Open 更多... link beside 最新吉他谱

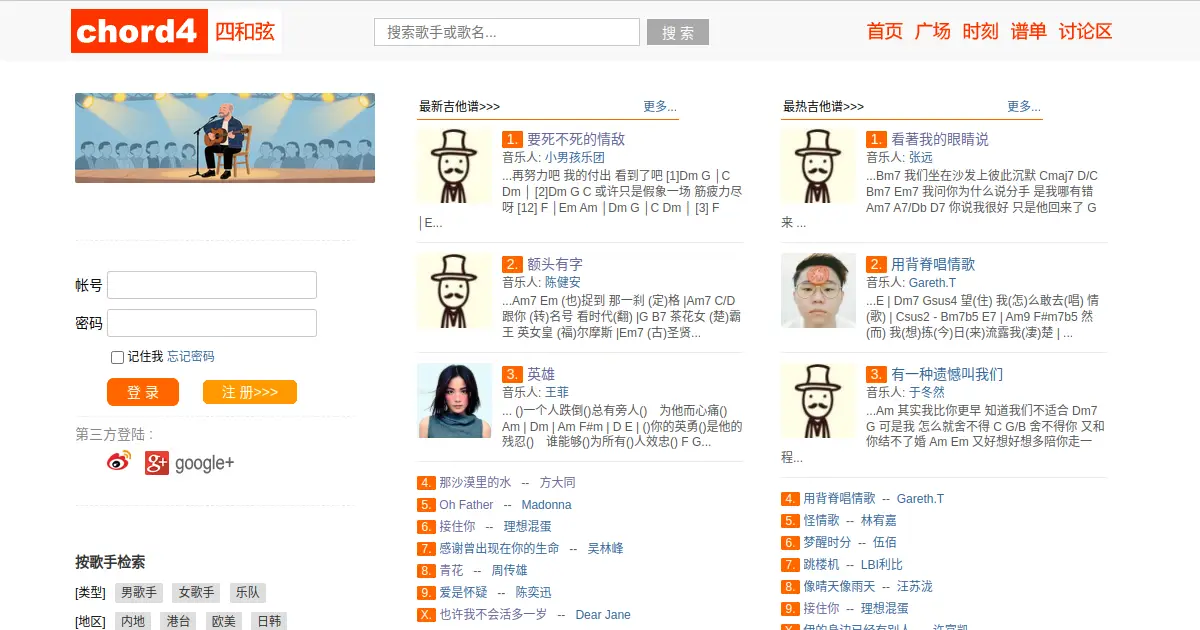tap(660, 106)
